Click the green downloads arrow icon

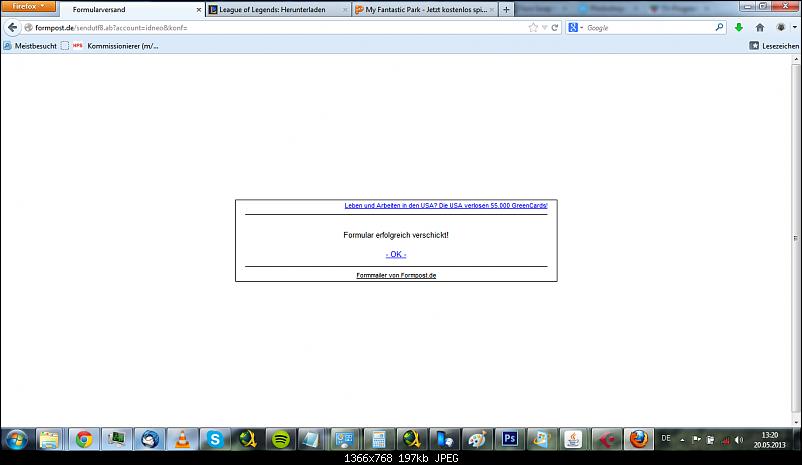click(739, 27)
